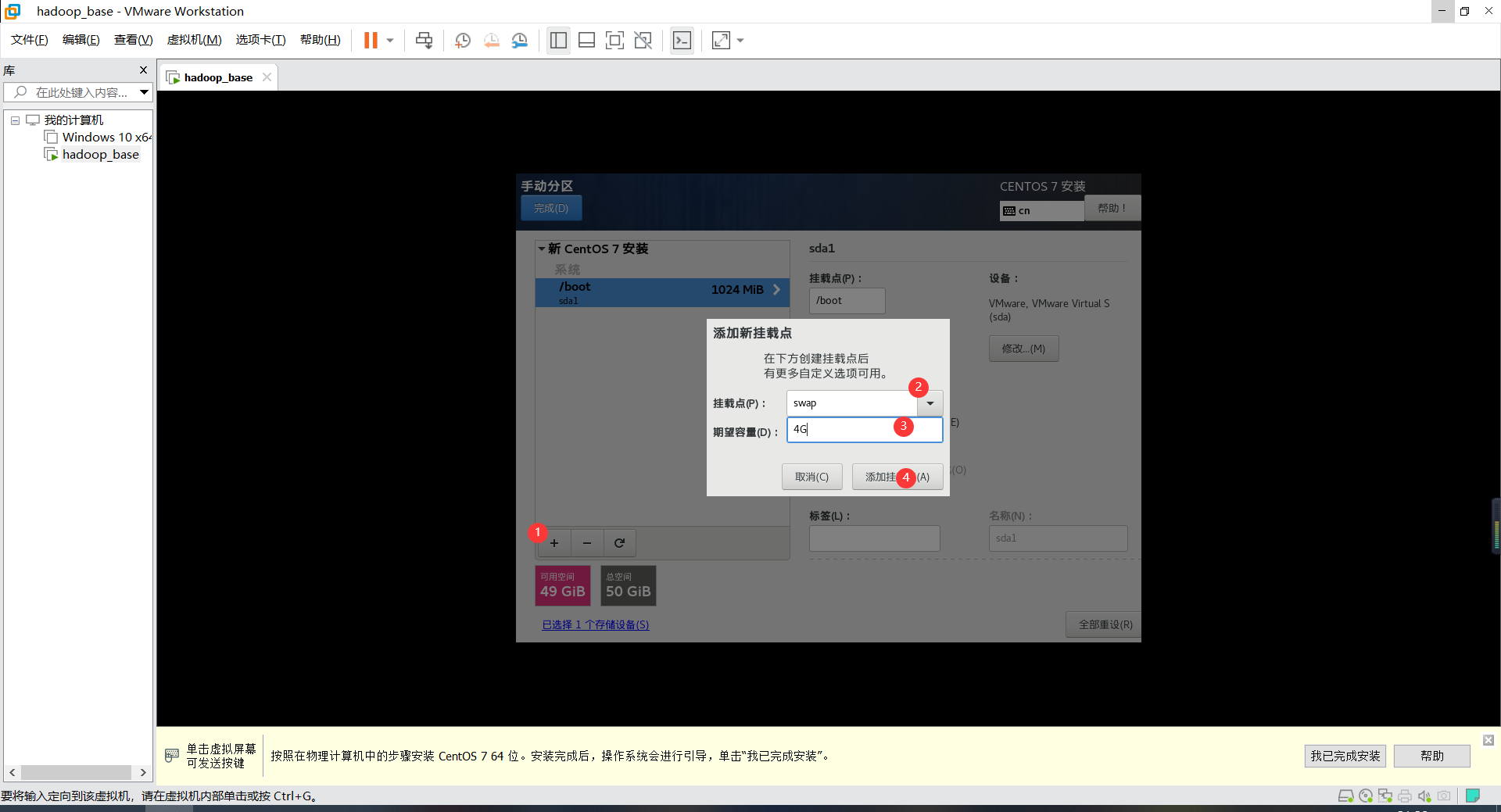Open the 虚拟机(M) menu
The image size is (1501, 812).
coord(195,40)
